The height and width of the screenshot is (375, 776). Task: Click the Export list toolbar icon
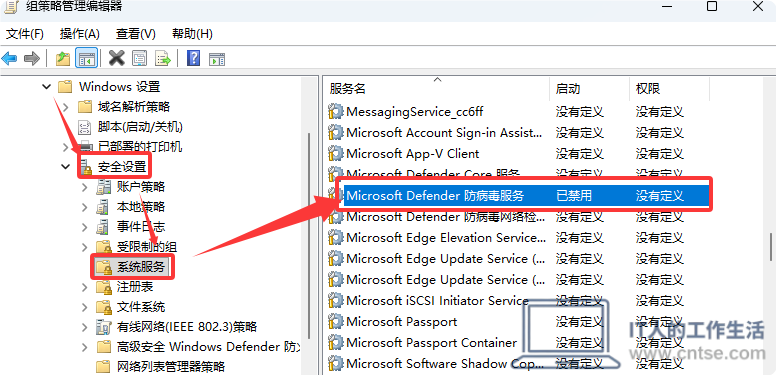pos(163,58)
